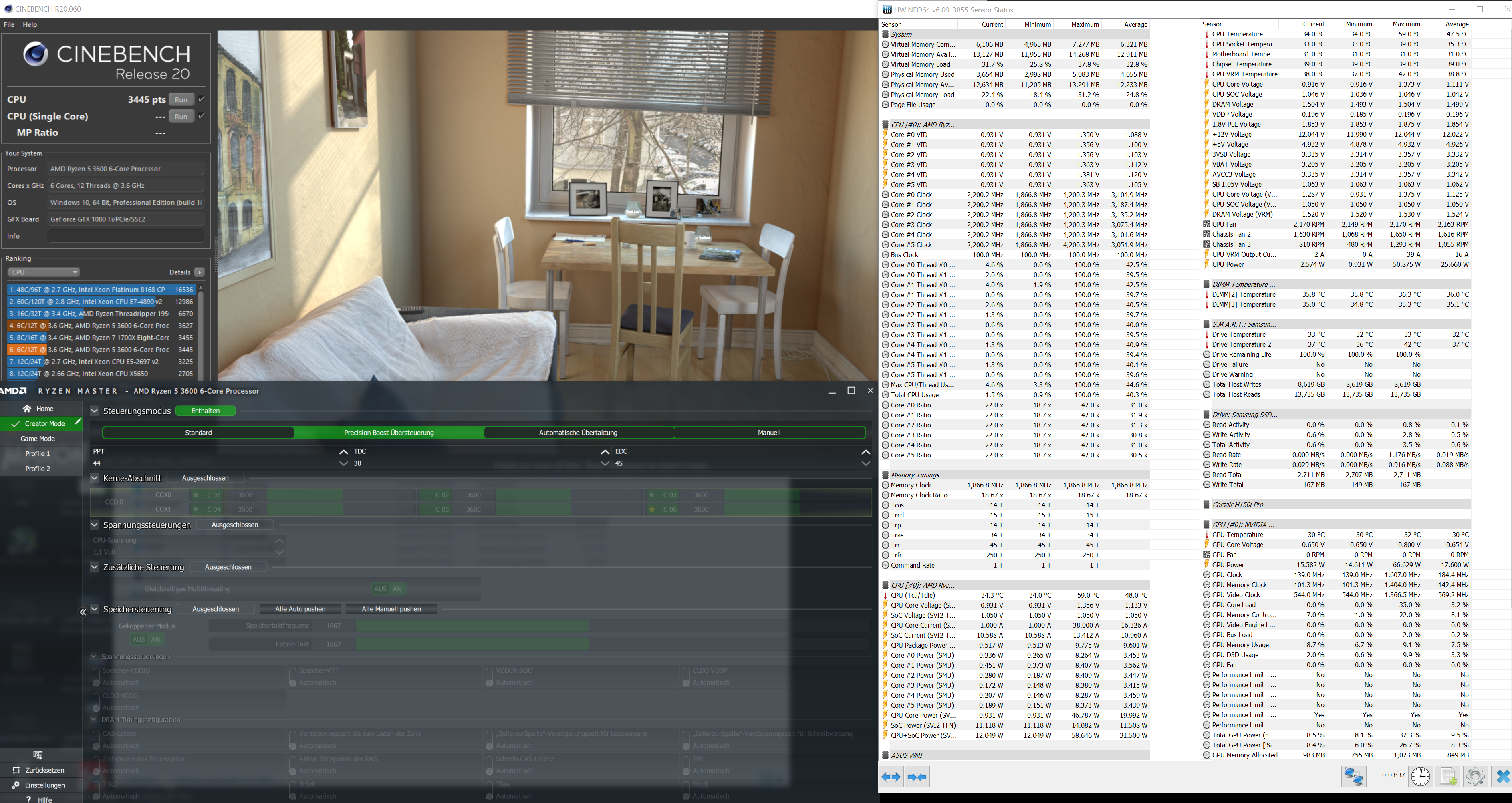Click the shrink-columns inward-arrows icon in HWiNFO
Viewport: 1512px width, 803px height.
click(917, 777)
